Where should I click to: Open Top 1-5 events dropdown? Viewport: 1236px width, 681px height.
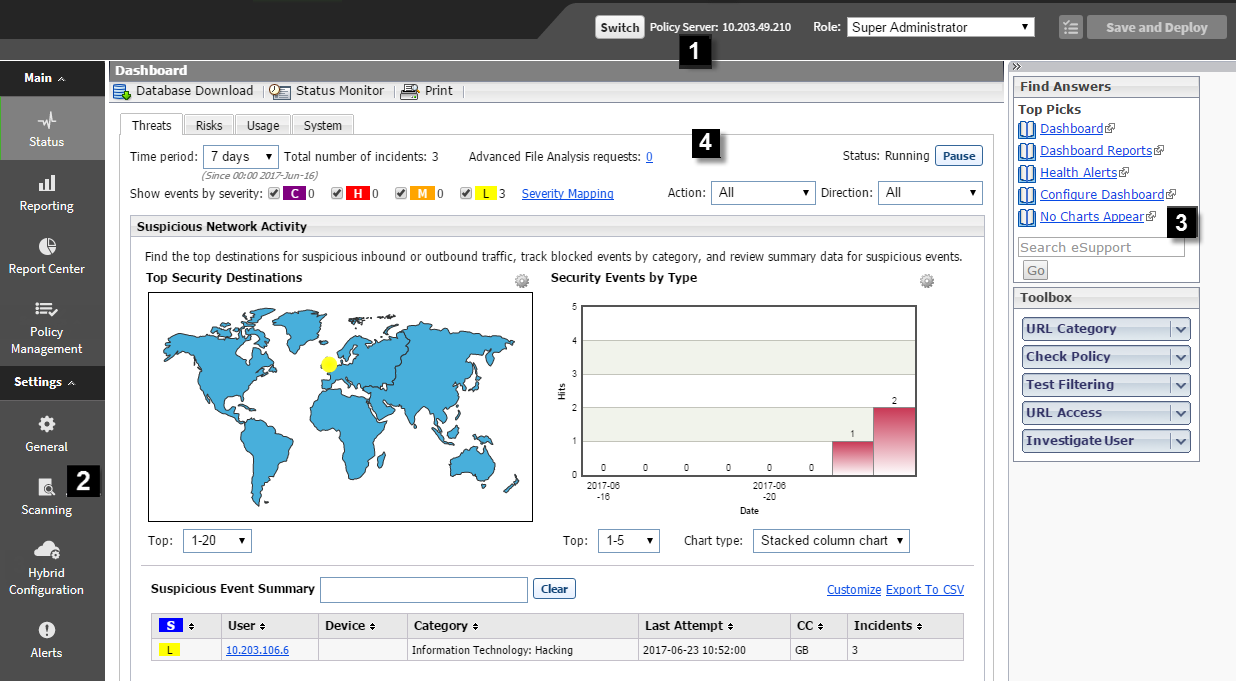[629, 541]
